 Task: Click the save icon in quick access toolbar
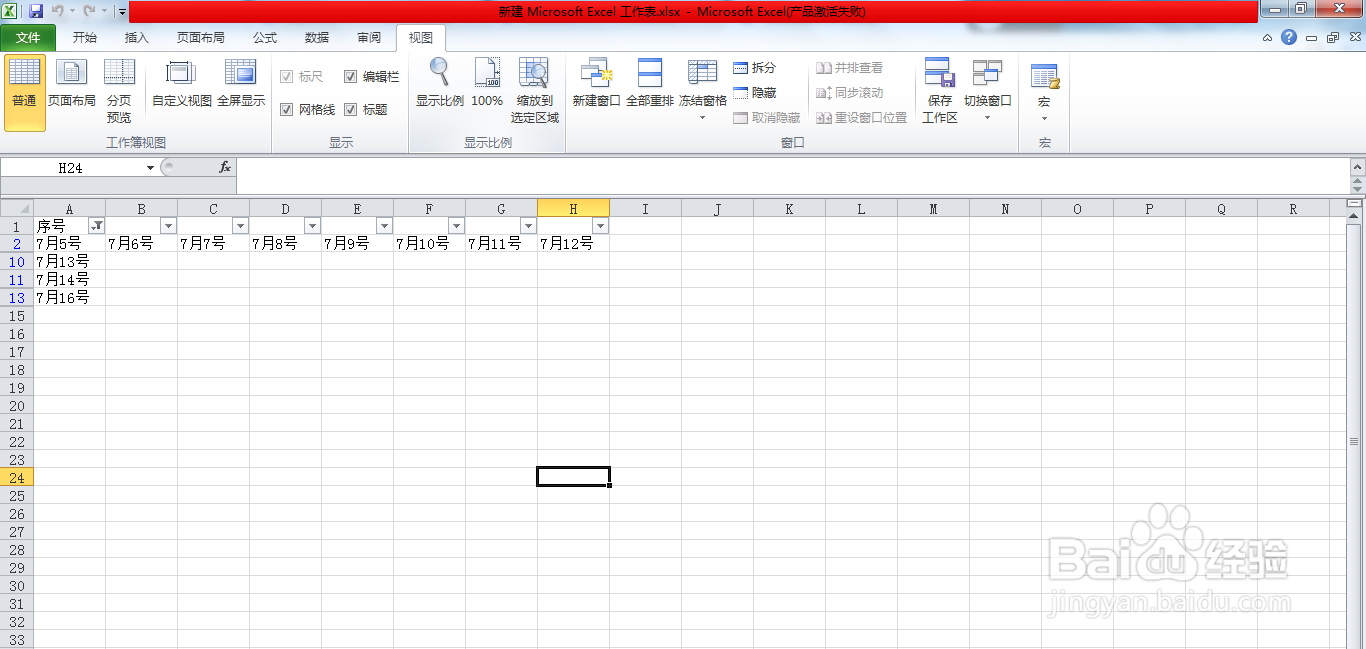click(x=36, y=11)
